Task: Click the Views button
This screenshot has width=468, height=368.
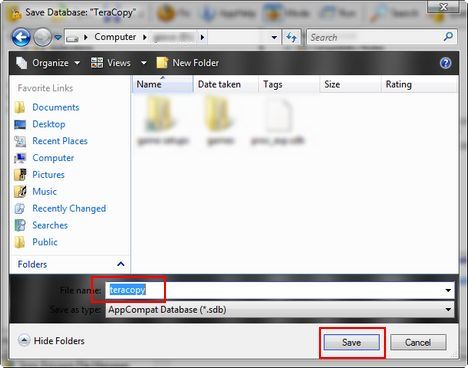Action: (111, 63)
